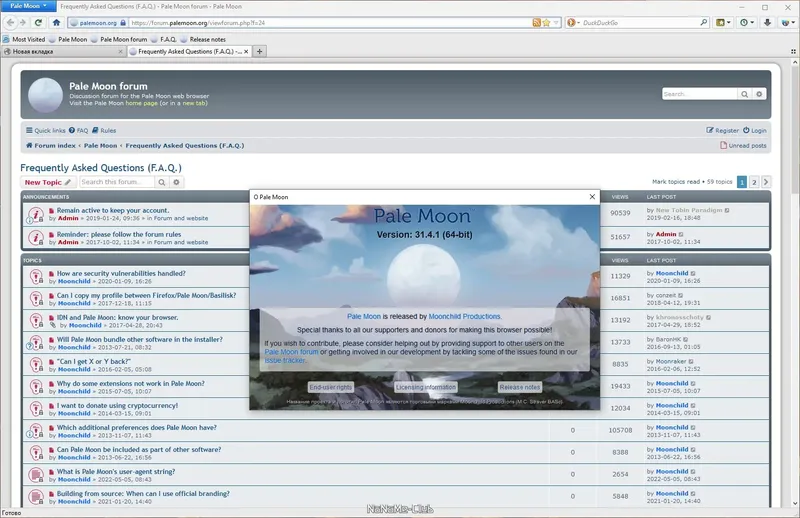Choose a search engine from DuckDuckGo dropdown
The width and height of the screenshot is (800, 518).
(x=573, y=23)
